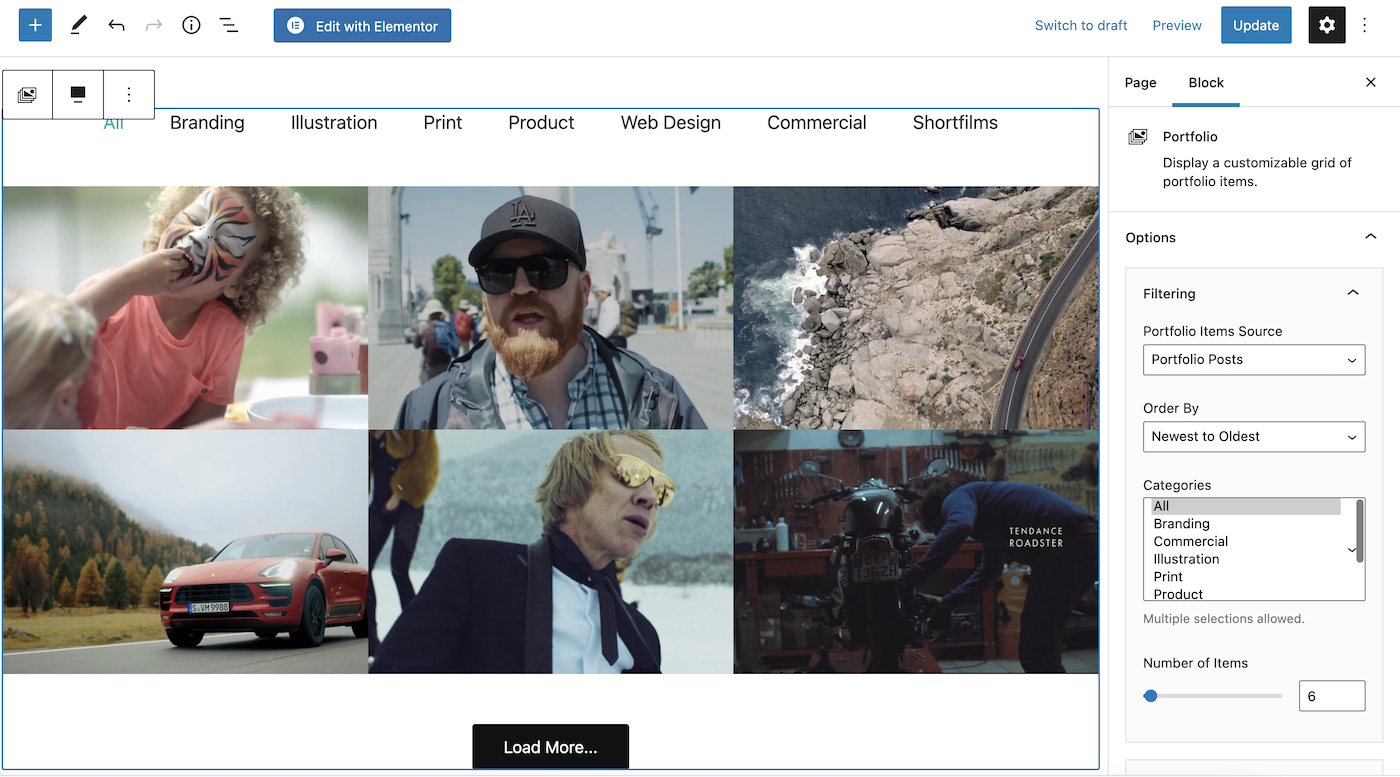Filter portfolio by Illustration

click(334, 122)
